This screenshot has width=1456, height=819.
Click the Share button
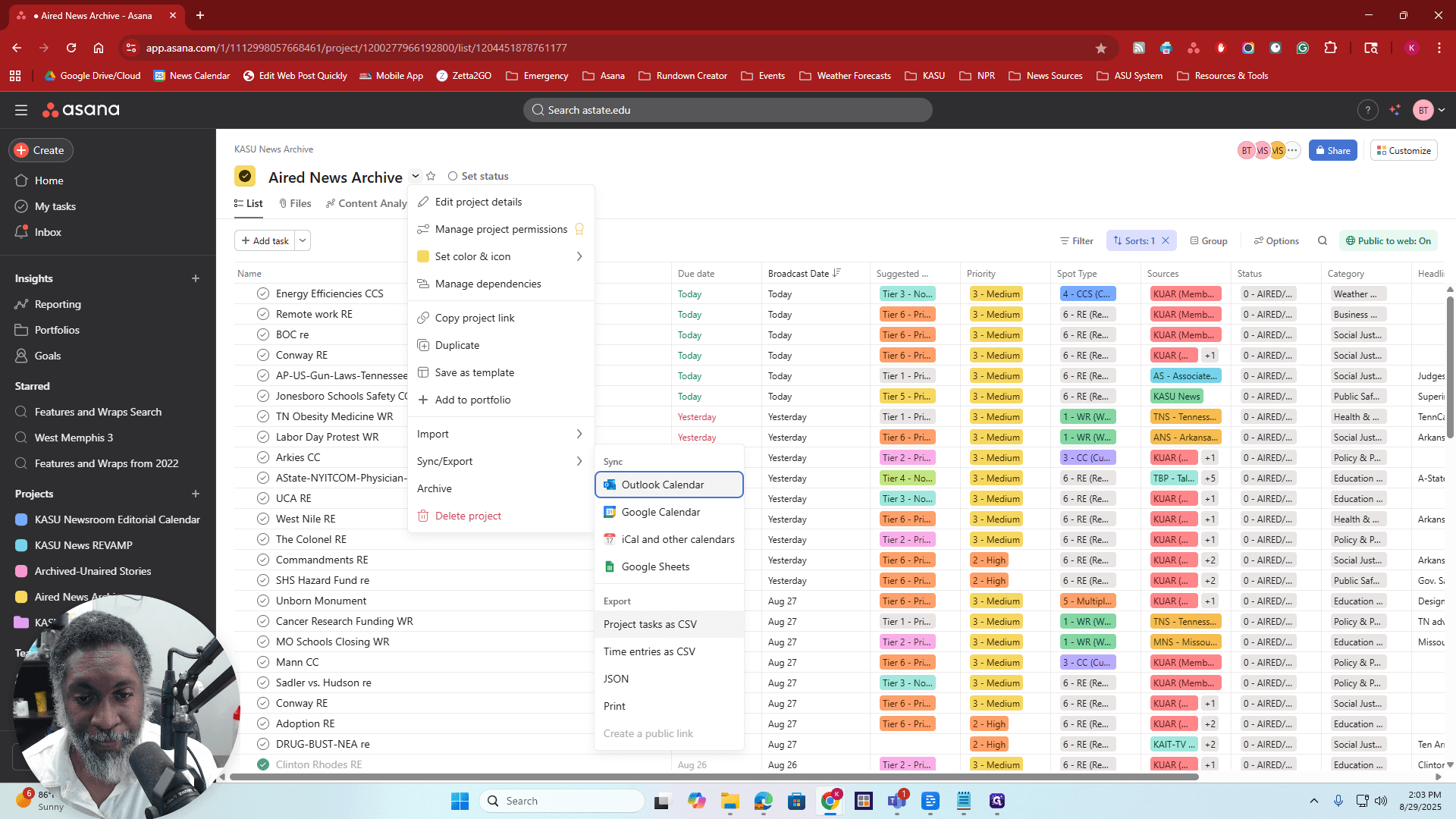click(x=1332, y=150)
